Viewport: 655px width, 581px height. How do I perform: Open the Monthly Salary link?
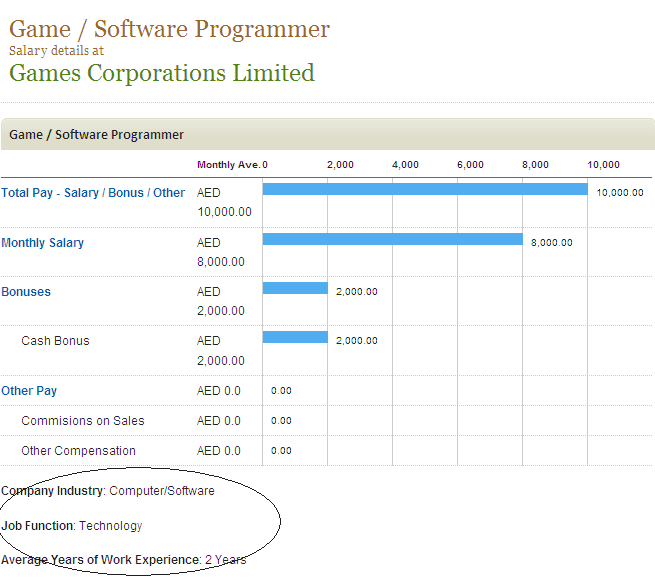43,243
